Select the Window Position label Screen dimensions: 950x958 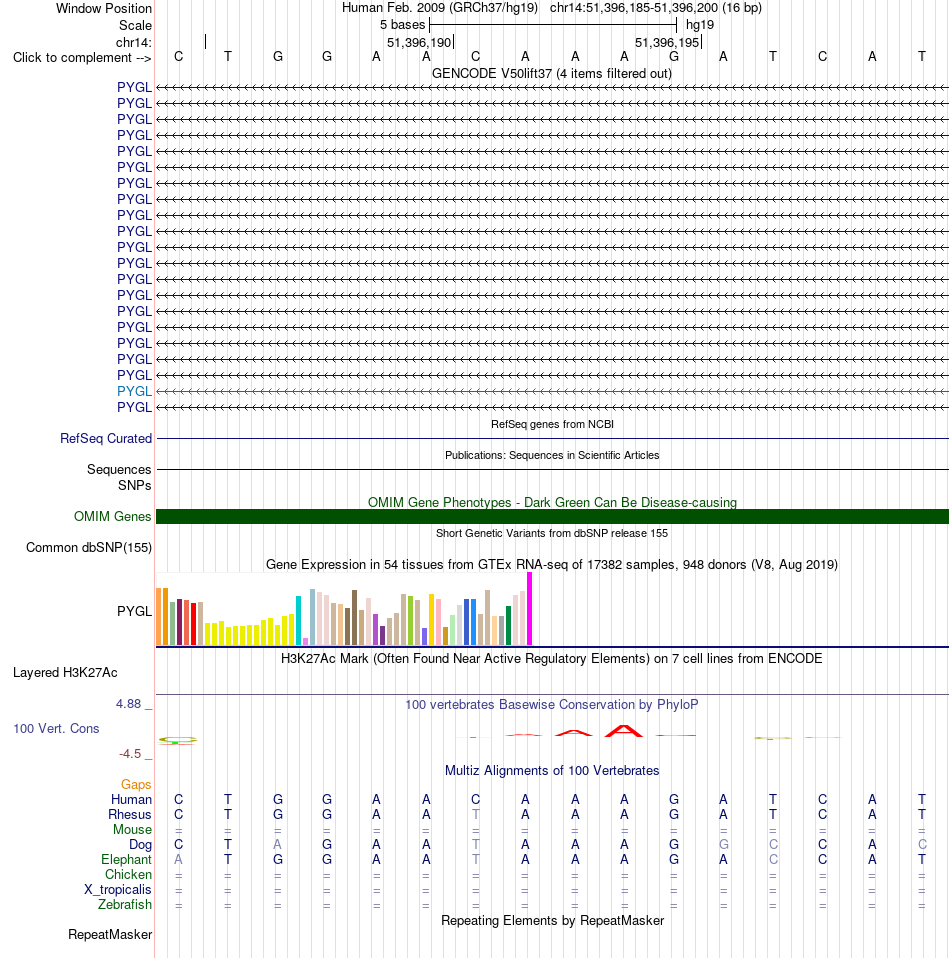pos(104,9)
